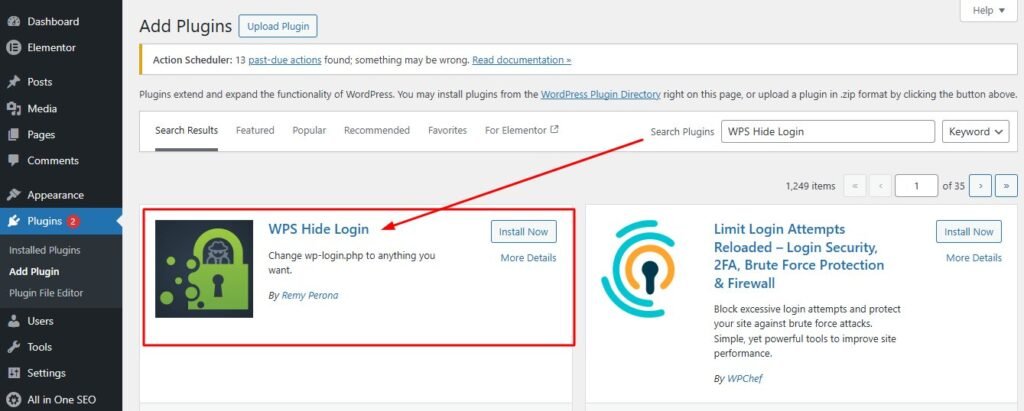This screenshot has height=411, width=1024.
Task: Open the Tools menu label
Action: pyautogui.click(x=40, y=347)
